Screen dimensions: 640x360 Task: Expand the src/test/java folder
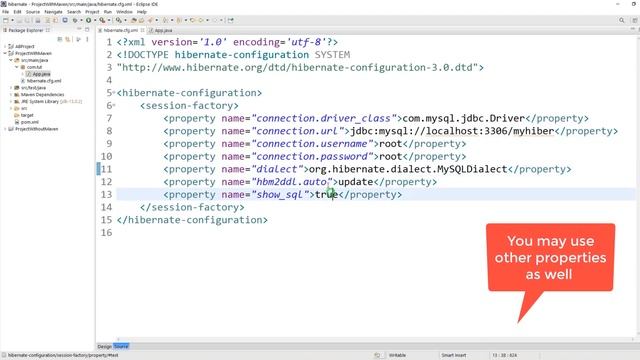point(11,88)
